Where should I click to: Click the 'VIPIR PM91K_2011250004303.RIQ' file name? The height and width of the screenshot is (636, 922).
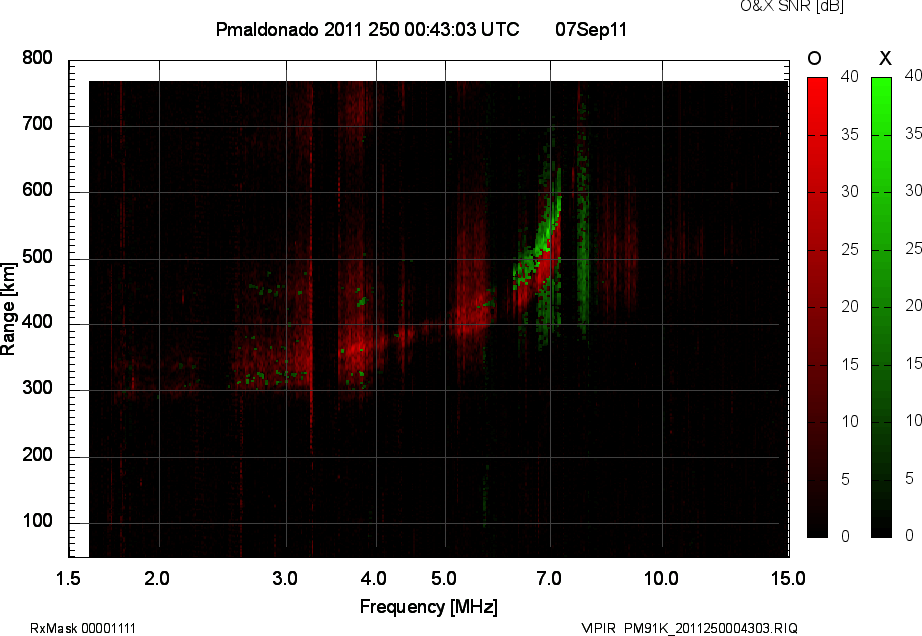tap(689, 628)
